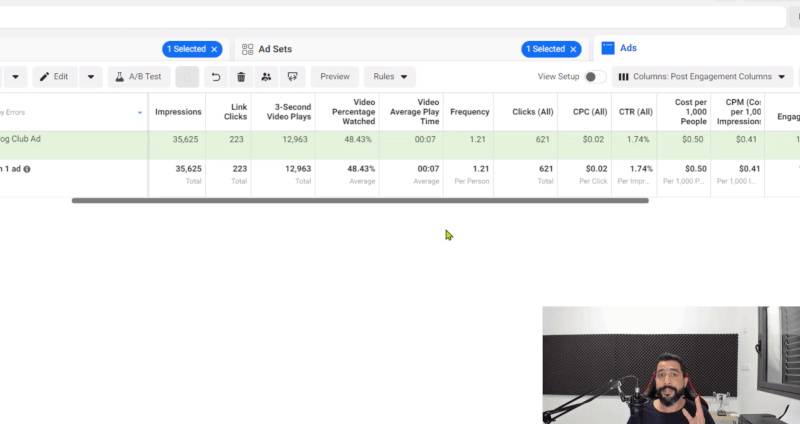Toggle the View Setup switch
800x424 pixels.
click(594, 77)
